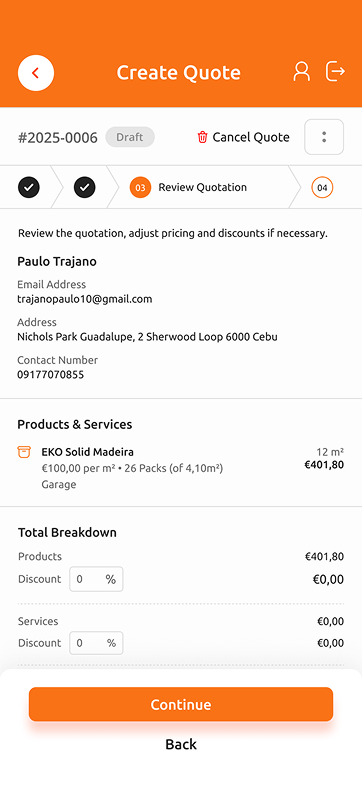This screenshot has width=362, height=788.
Task: Select the EKO Solid Madeira product row
Action: pyautogui.click(x=181, y=467)
